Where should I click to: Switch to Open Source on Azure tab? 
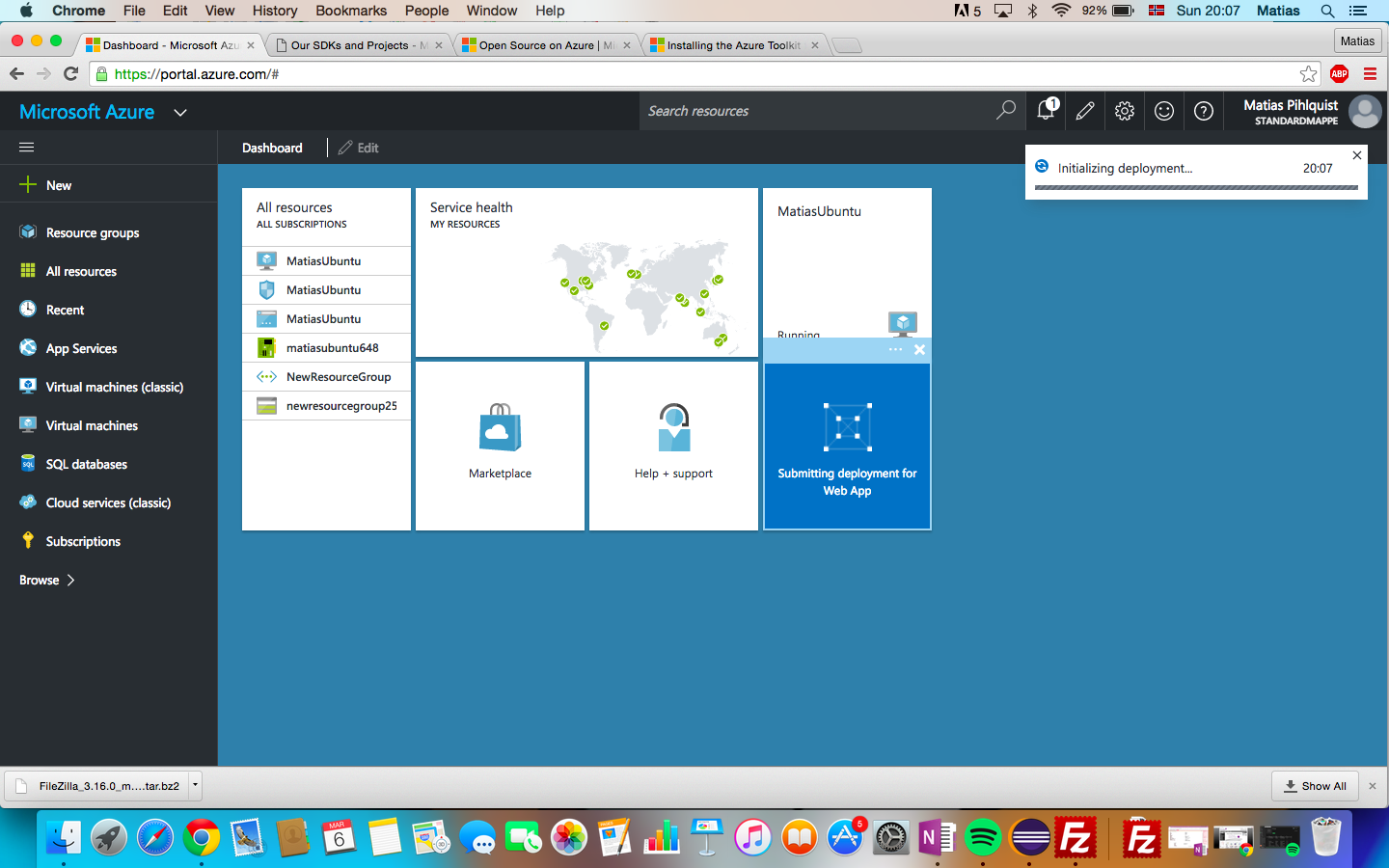click(546, 45)
